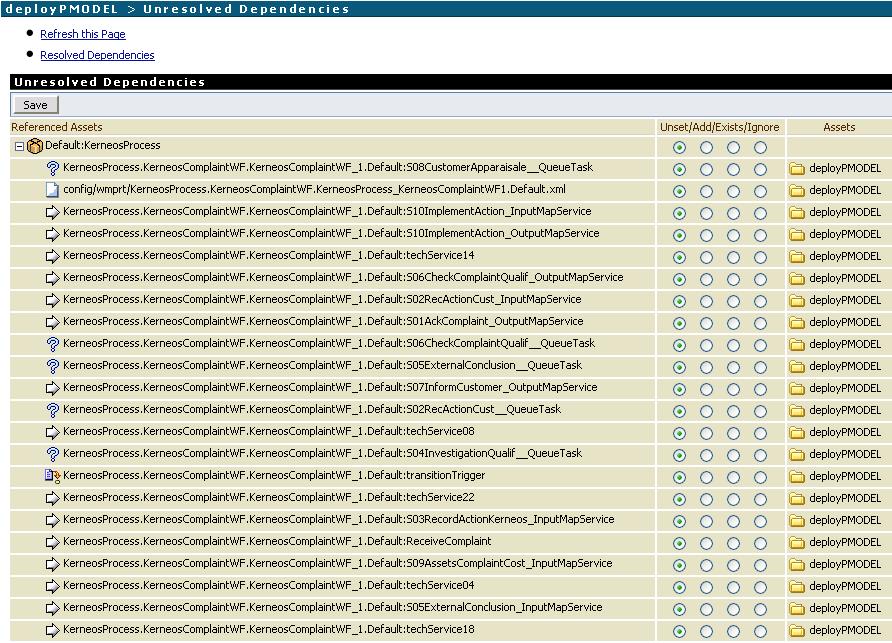Screen dimensions: 892x643
Task: Click the arrow icon next to techService14
Action: pyautogui.click(x=52, y=256)
